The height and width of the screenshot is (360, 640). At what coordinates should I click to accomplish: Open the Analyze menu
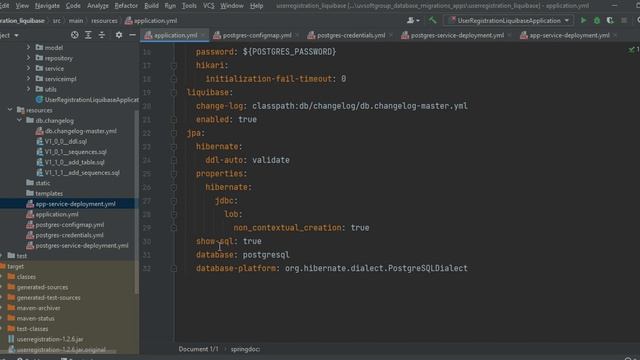click(98, 6)
